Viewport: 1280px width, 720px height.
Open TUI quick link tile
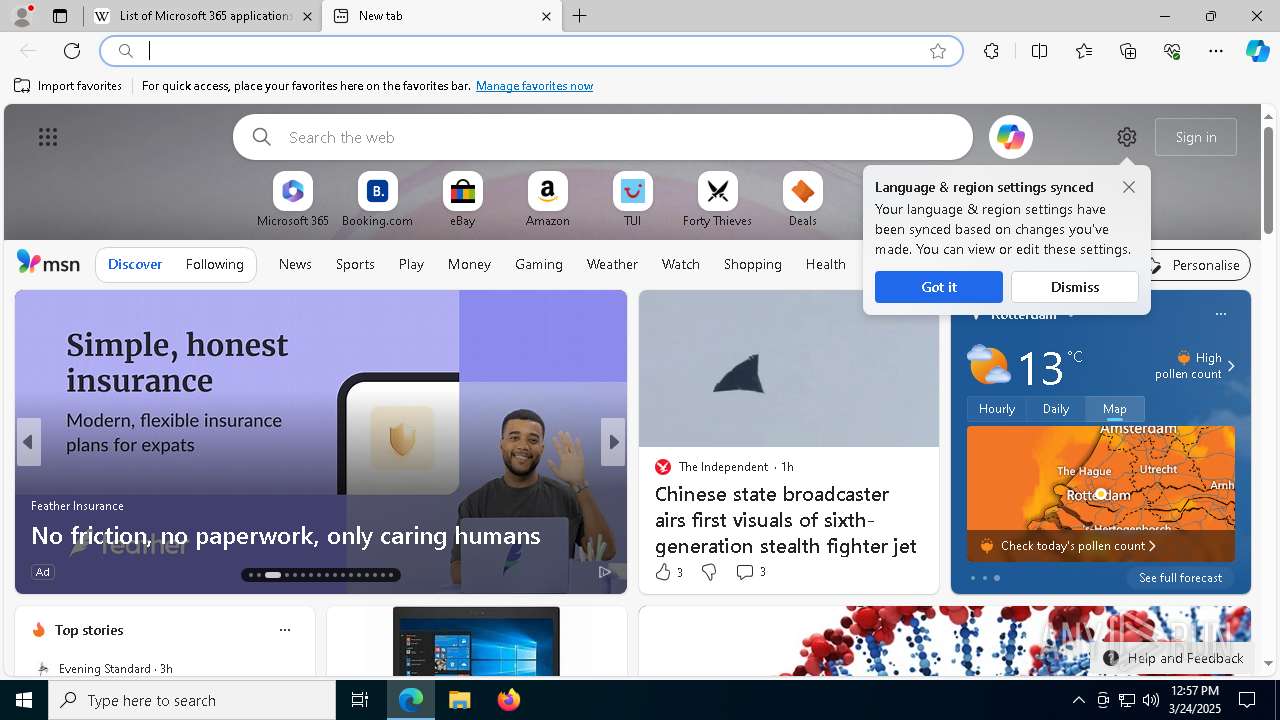click(633, 200)
